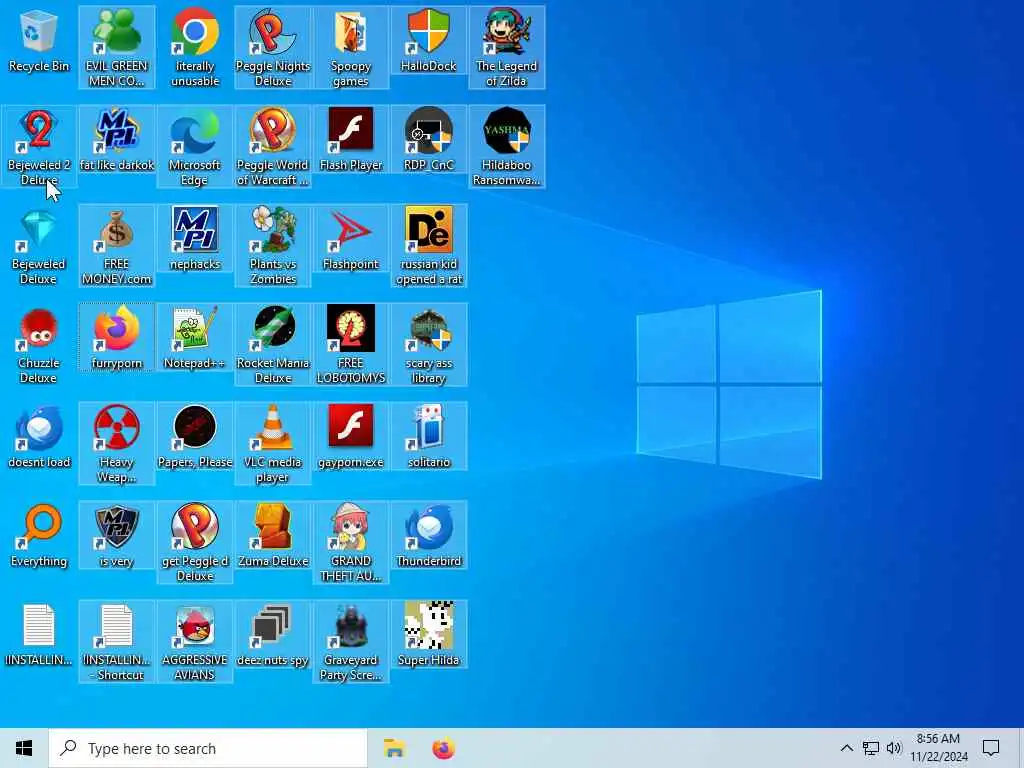The height and width of the screenshot is (768, 1024).
Task: Select the Bejeweled Deluxe gem icon
Action: [x=39, y=246]
